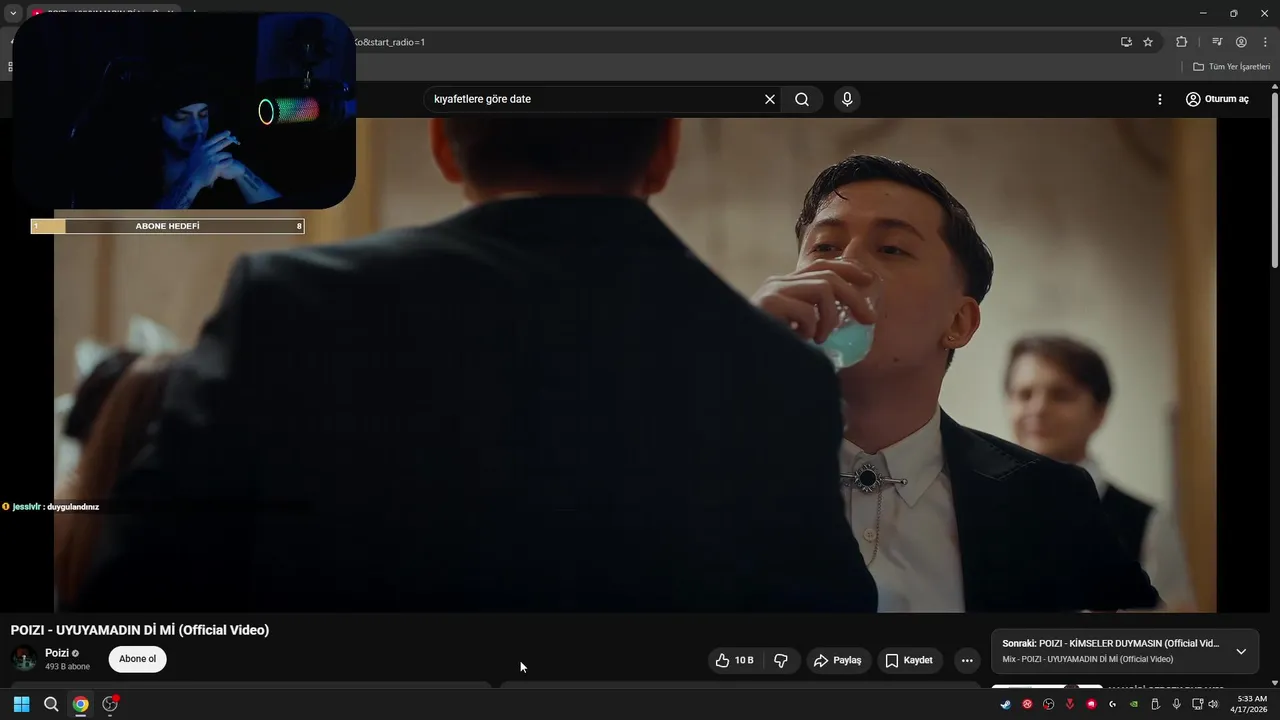Open the clock showing 5:33 AM
The height and width of the screenshot is (720, 1280).
tap(1251, 704)
